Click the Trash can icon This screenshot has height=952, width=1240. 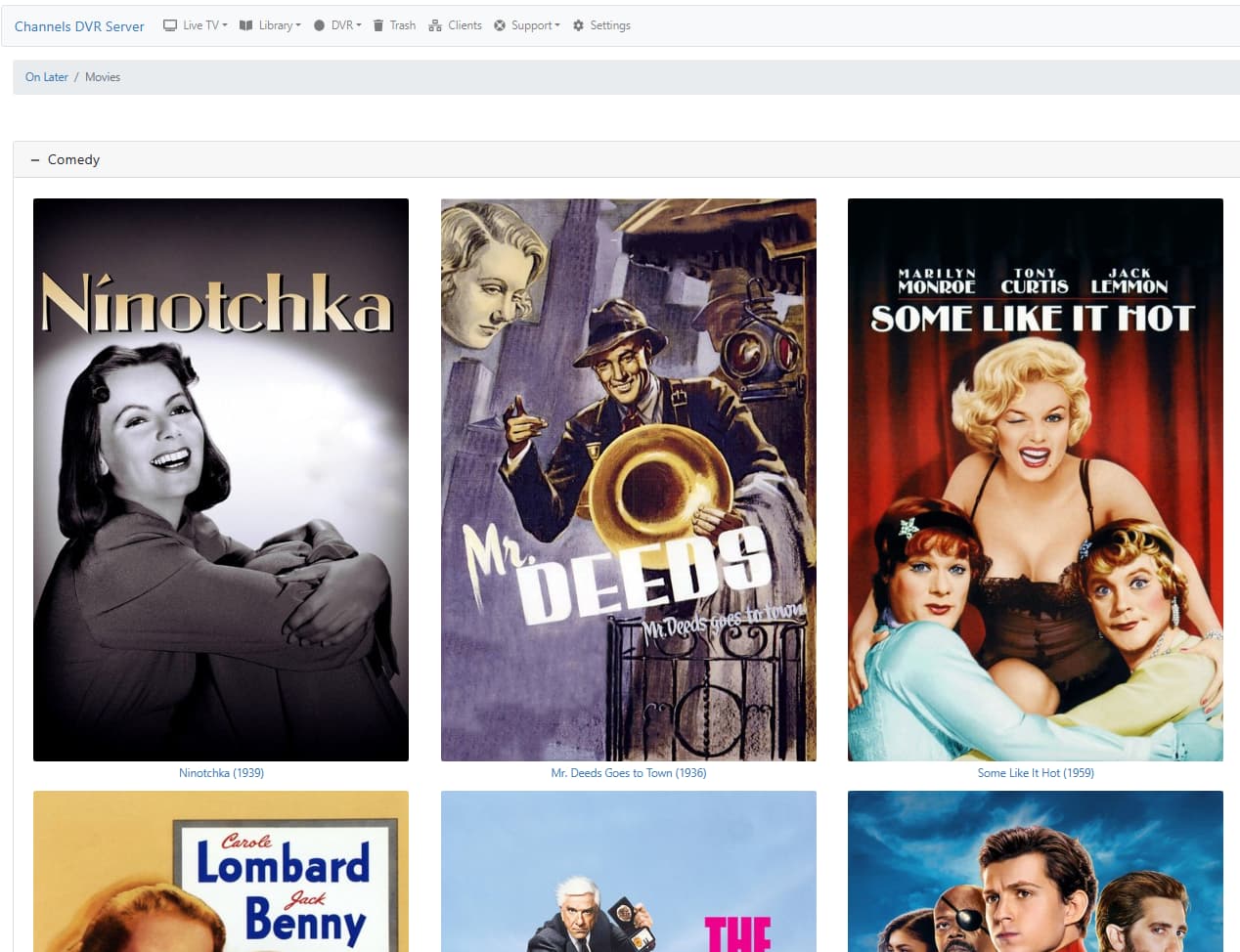point(378,25)
